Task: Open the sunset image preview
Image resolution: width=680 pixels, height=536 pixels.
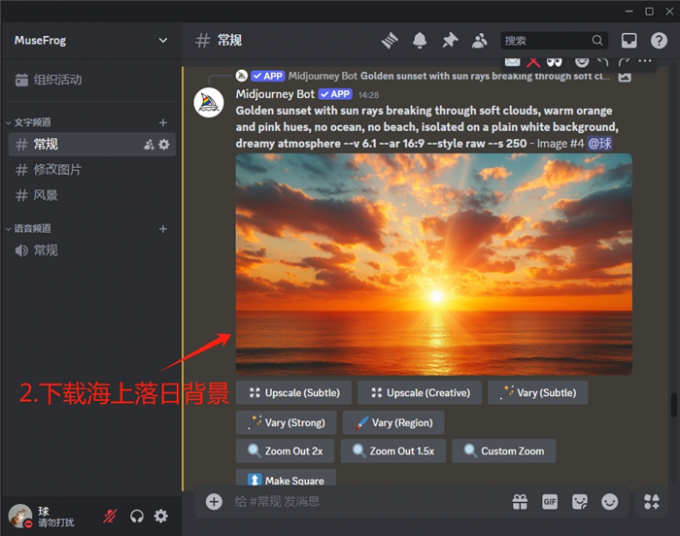Action: 434,264
